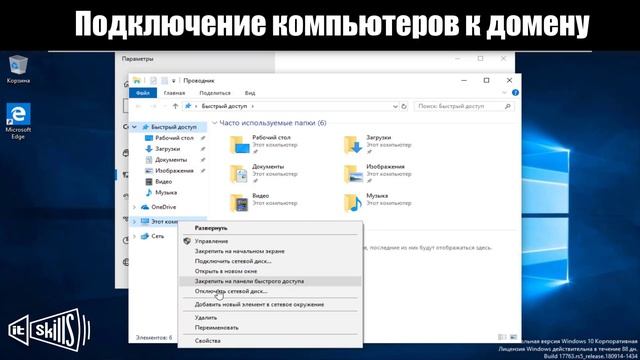Click the forward navigation arrow
The image size is (640, 360).
pyautogui.click(x=153, y=106)
